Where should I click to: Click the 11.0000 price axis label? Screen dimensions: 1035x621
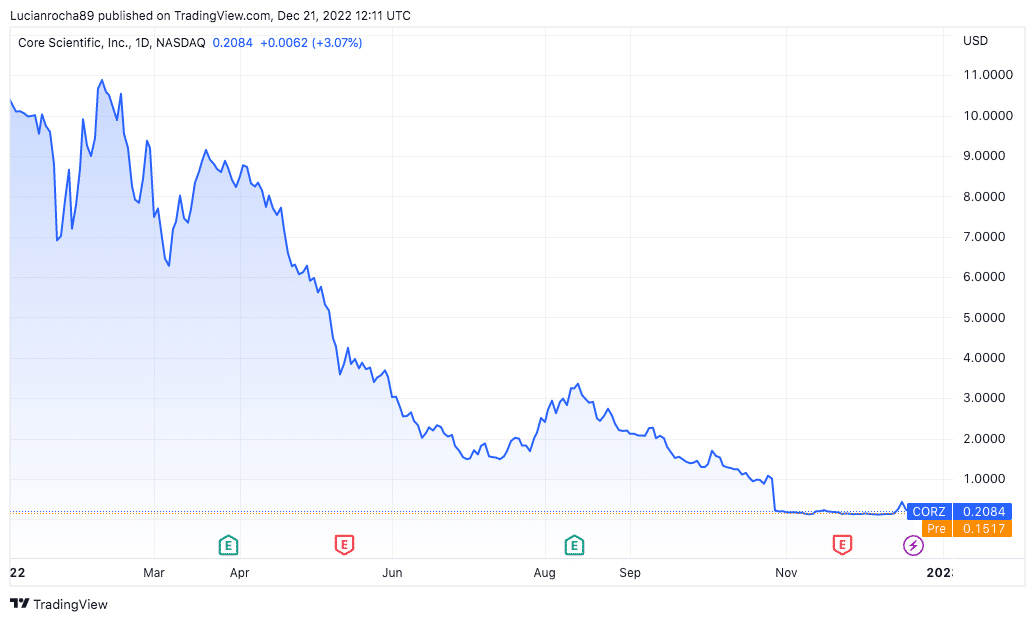pyautogui.click(x=987, y=75)
